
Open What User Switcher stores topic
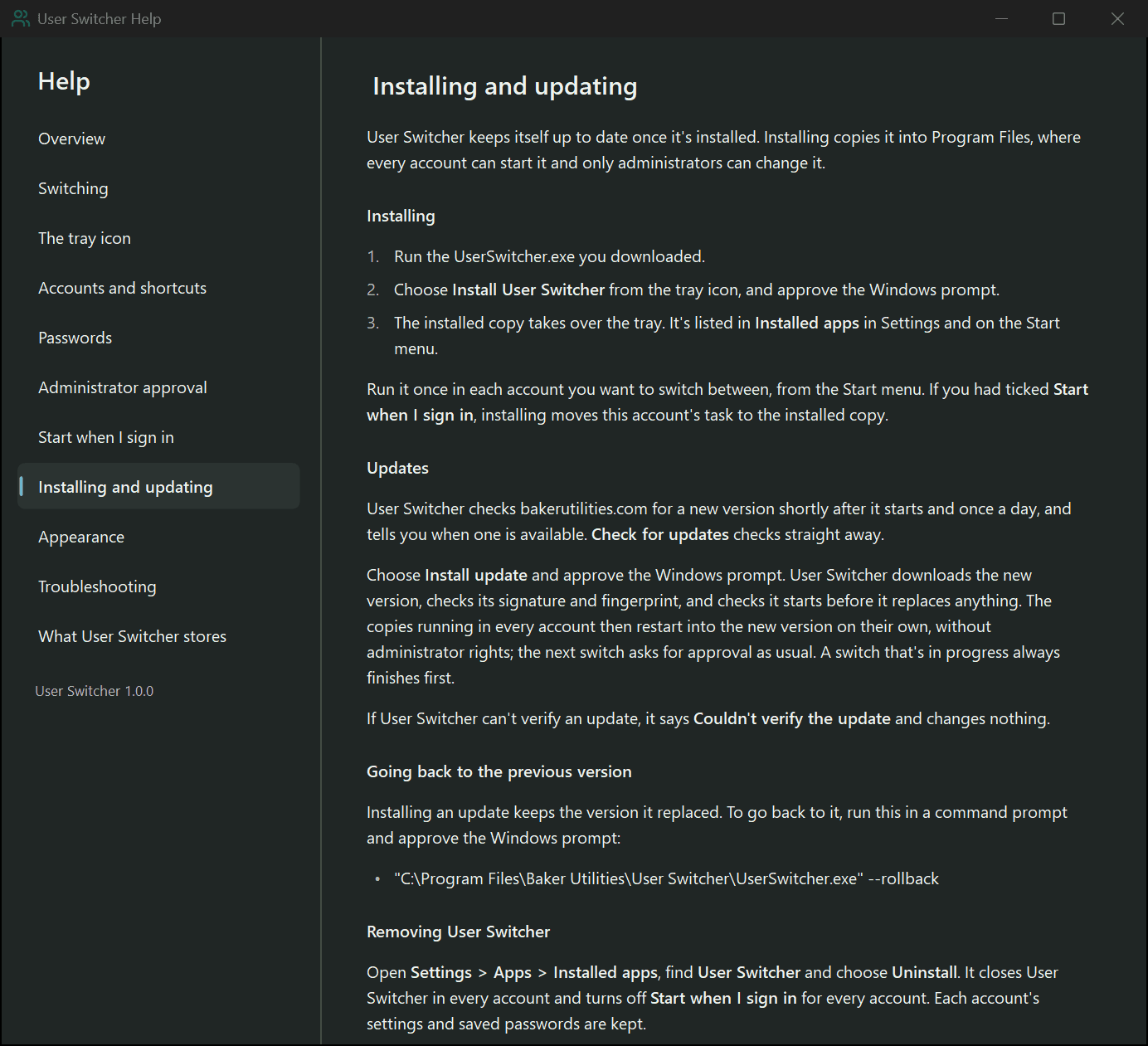click(158, 636)
